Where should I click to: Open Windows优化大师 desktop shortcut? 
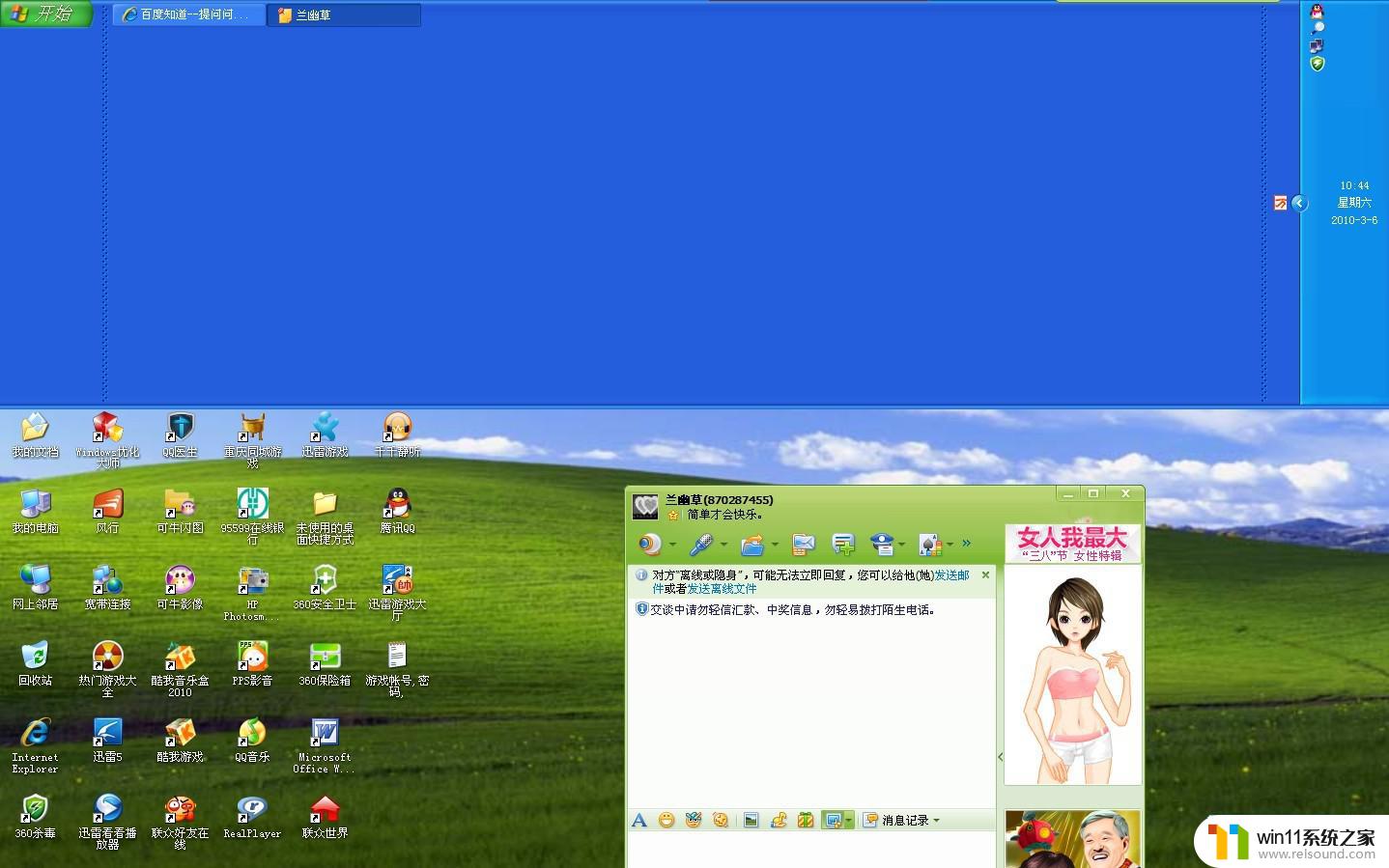tap(107, 439)
